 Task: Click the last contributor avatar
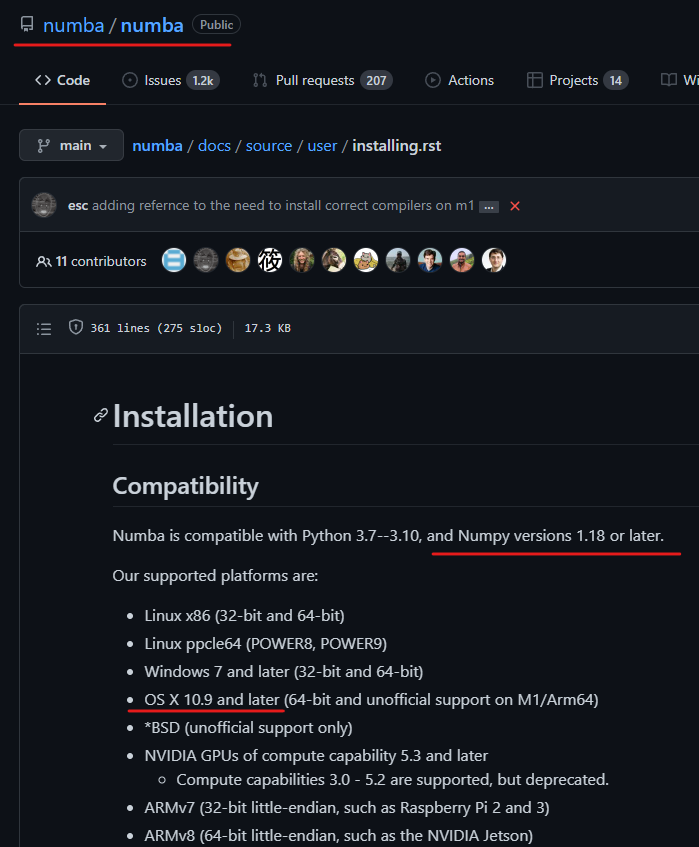tap(493, 260)
